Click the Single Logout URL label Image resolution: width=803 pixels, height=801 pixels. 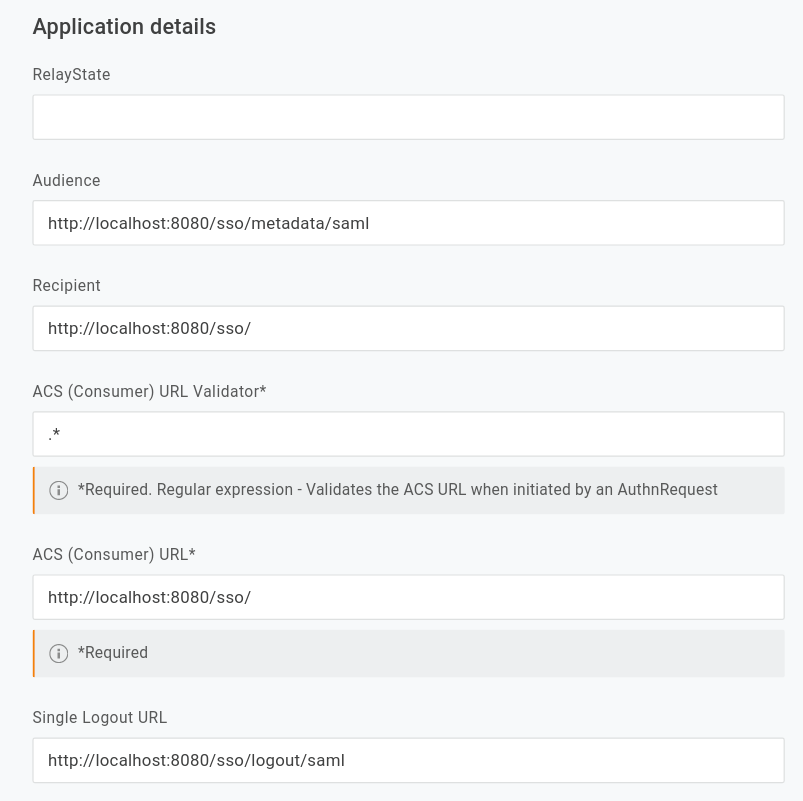pyautogui.click(x=100, y=718)
